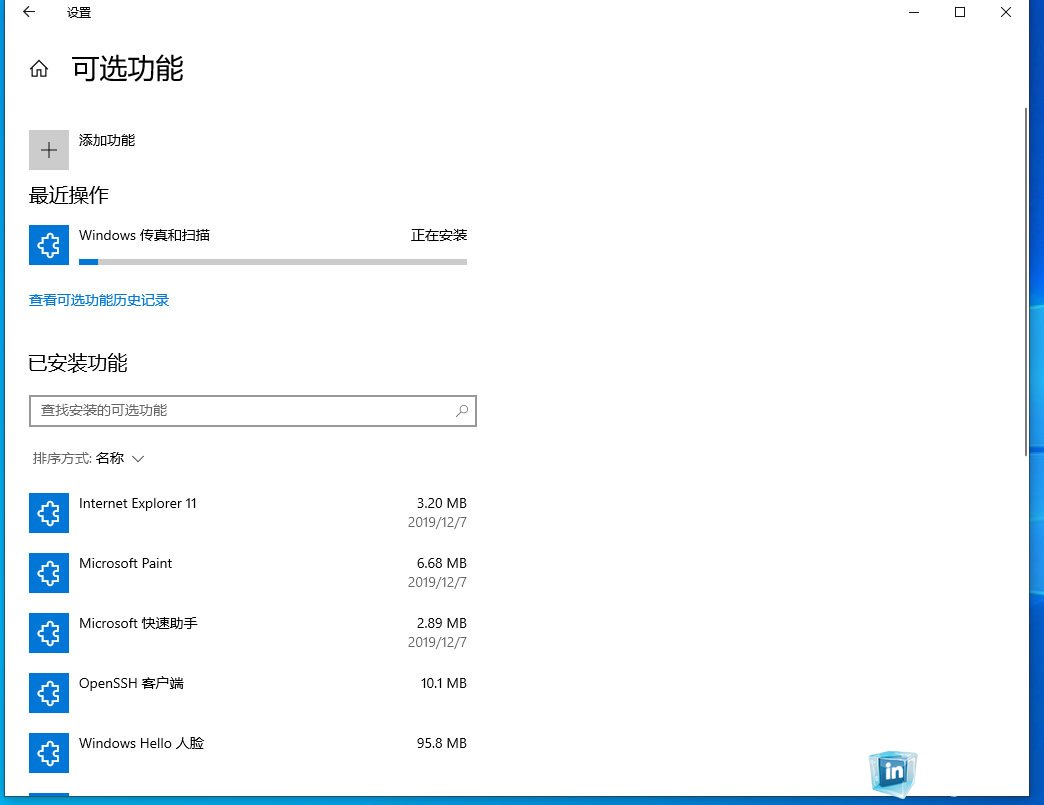
Task: Select the OpenSSH 客户端 entry
Action: coord(248,692)
